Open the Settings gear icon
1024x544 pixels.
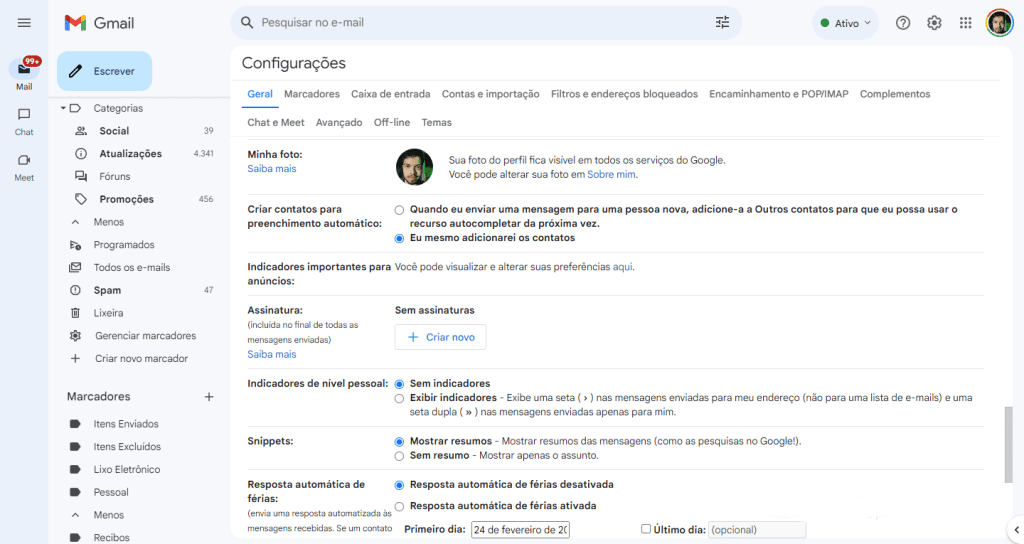[934, 23]
